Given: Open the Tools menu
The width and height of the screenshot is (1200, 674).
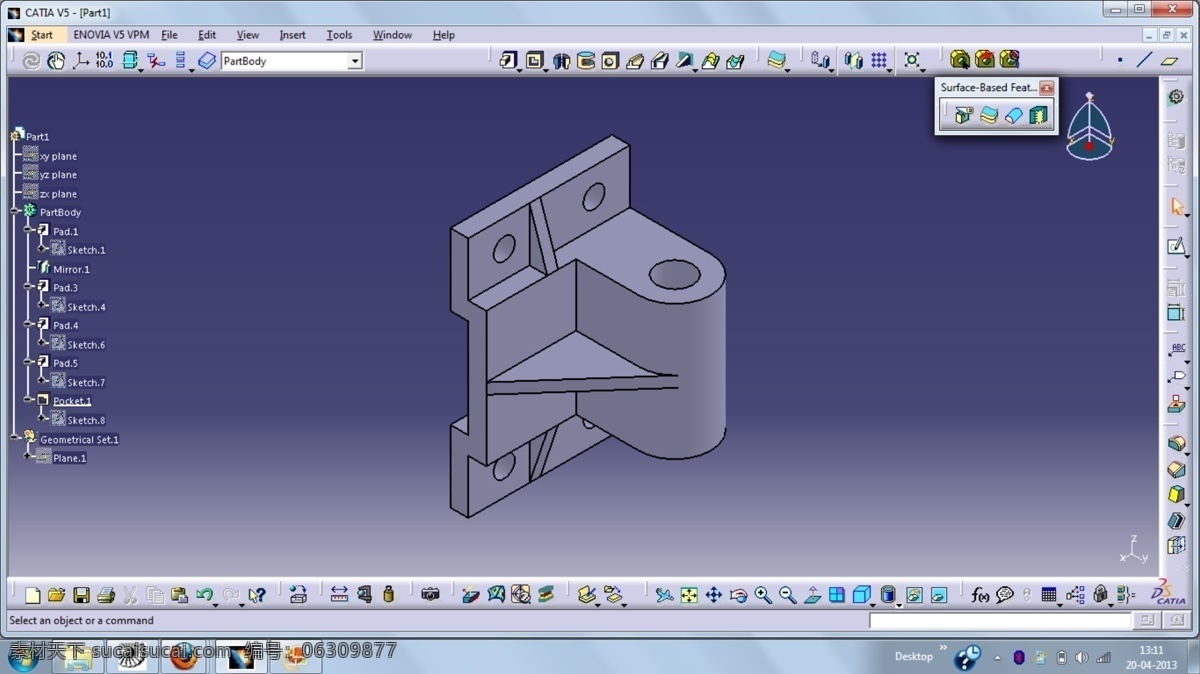Looking at the screenshot, I should click(339, 35).
